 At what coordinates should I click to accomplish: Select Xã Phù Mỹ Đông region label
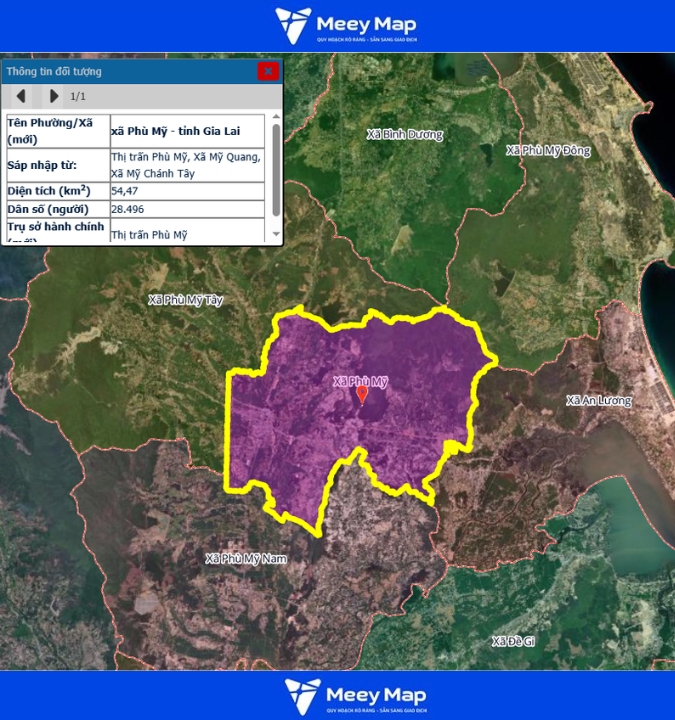pyautogui.click(x=548, y=150)
